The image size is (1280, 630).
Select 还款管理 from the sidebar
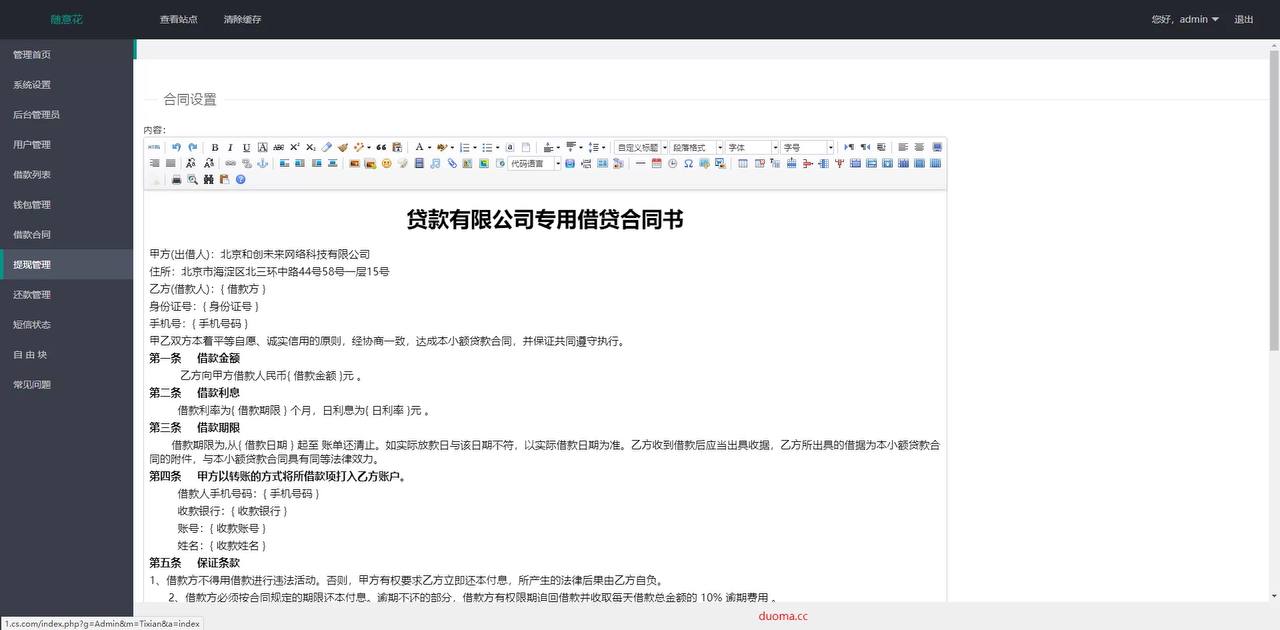tap(32, 295)
